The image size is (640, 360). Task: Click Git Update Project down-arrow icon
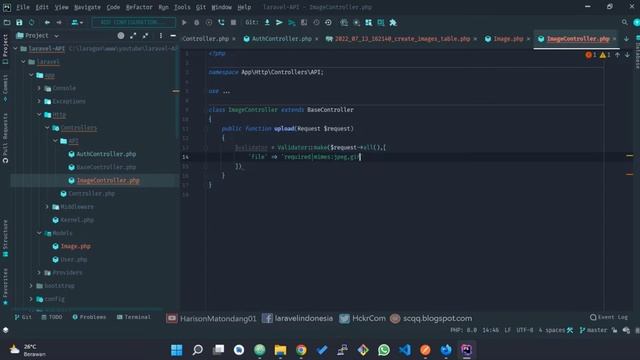pos(267,22)
